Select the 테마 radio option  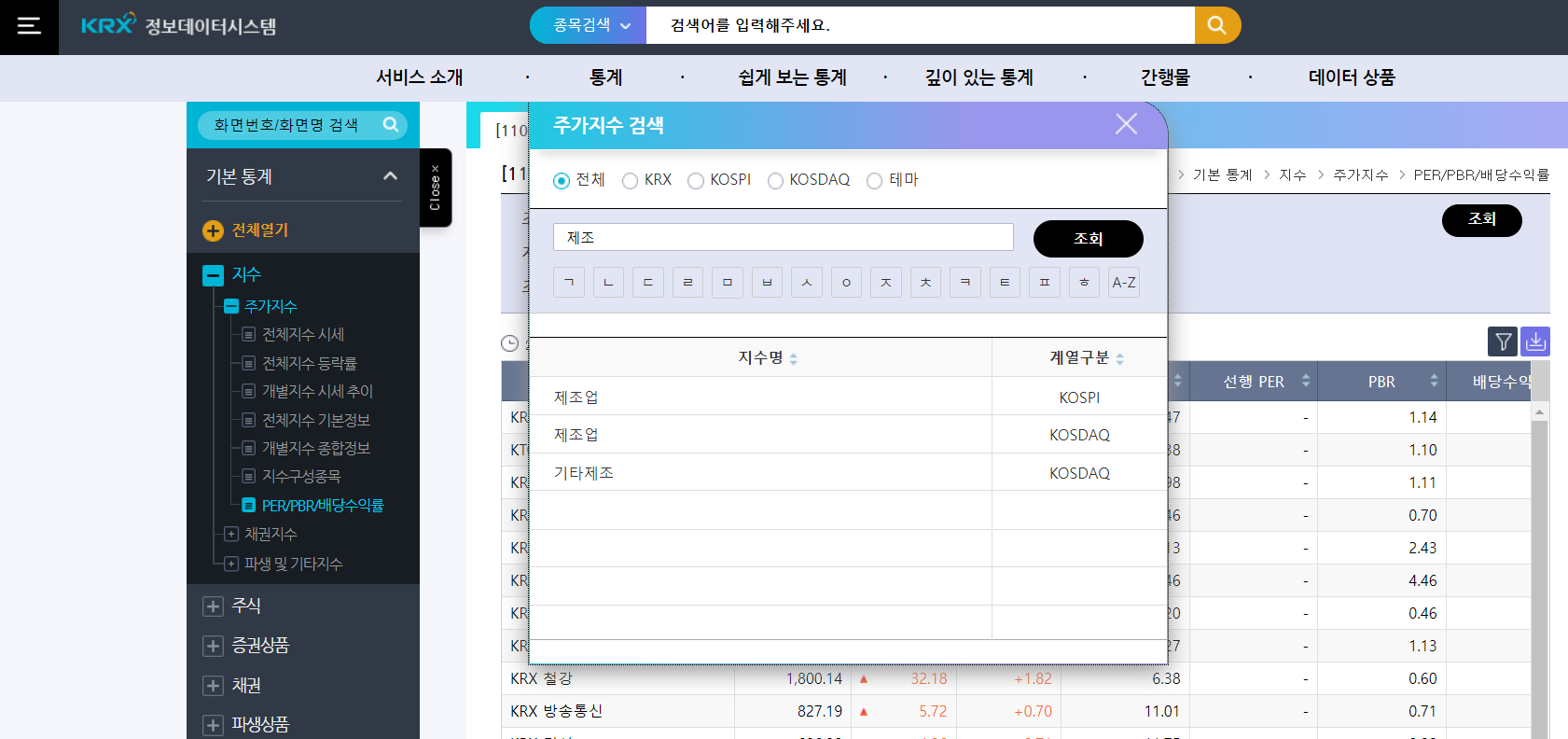click(x=875, y=181)
